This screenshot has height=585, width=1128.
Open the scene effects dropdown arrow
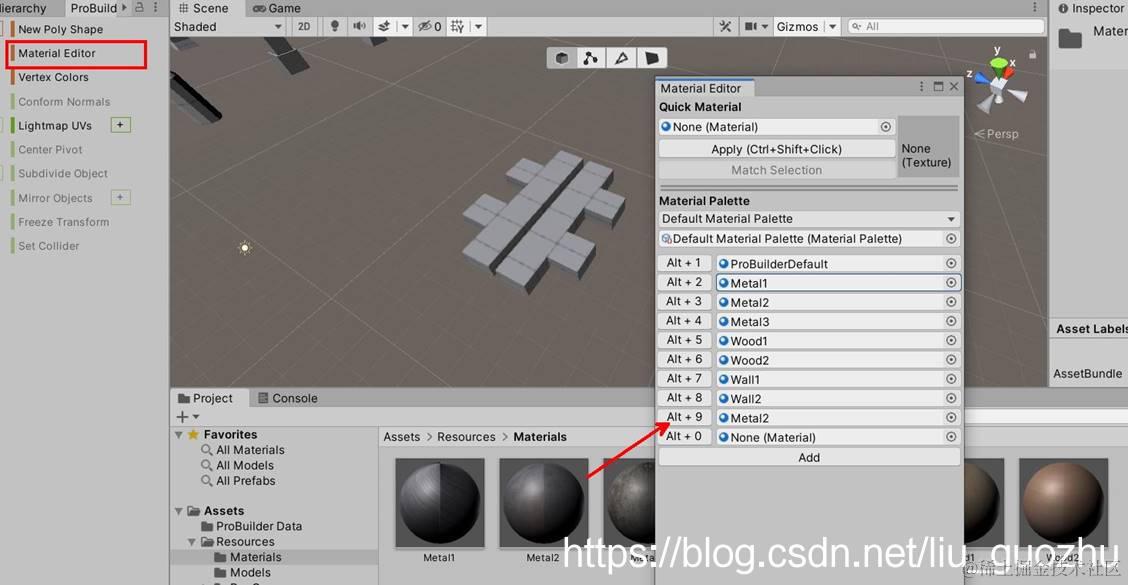click(x=404, y=27)
